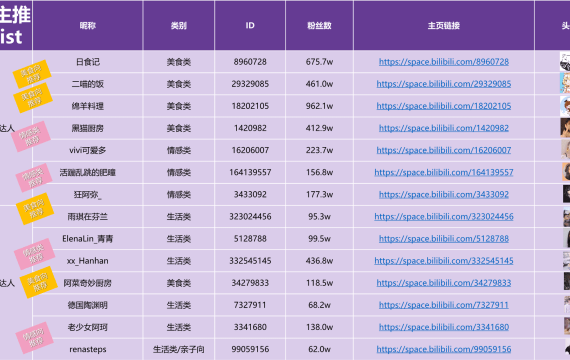The width and height of the screenshot is (570, 360).
Task: Click follower count 118.5w
Action: coord(319,283)
